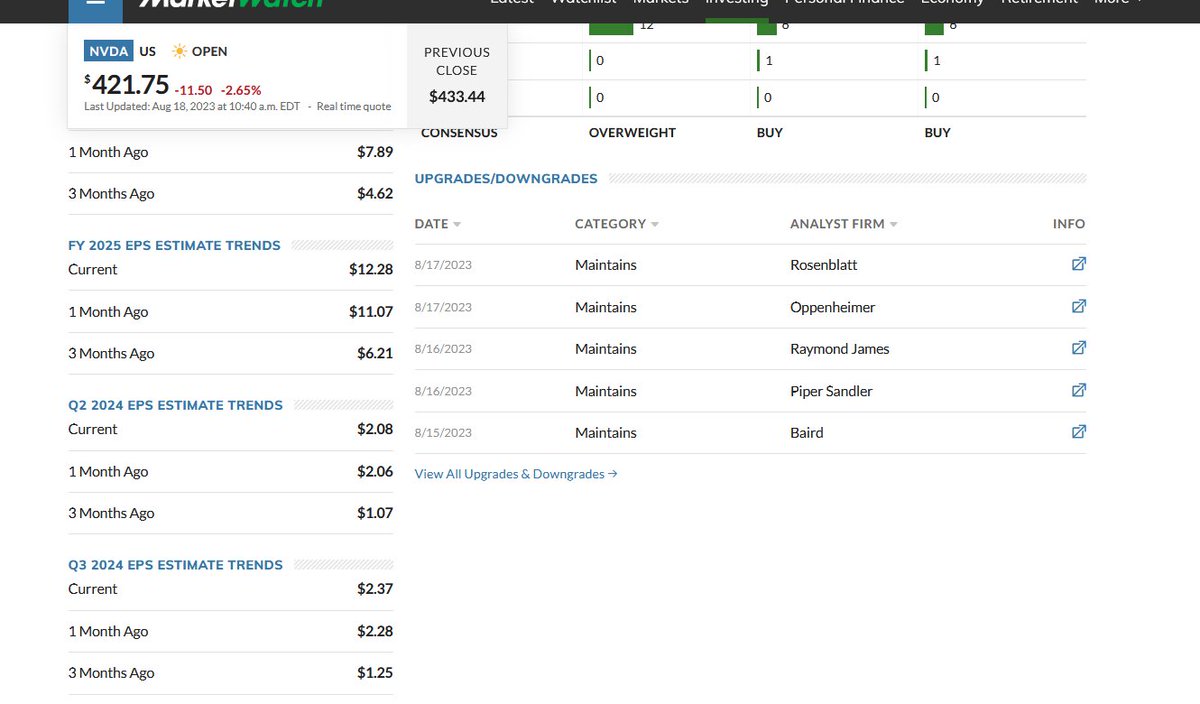This screenshot has width=1200, height=704.
Task: Sort upgrades table by CATEGORY column
Action: pos(617,224)
